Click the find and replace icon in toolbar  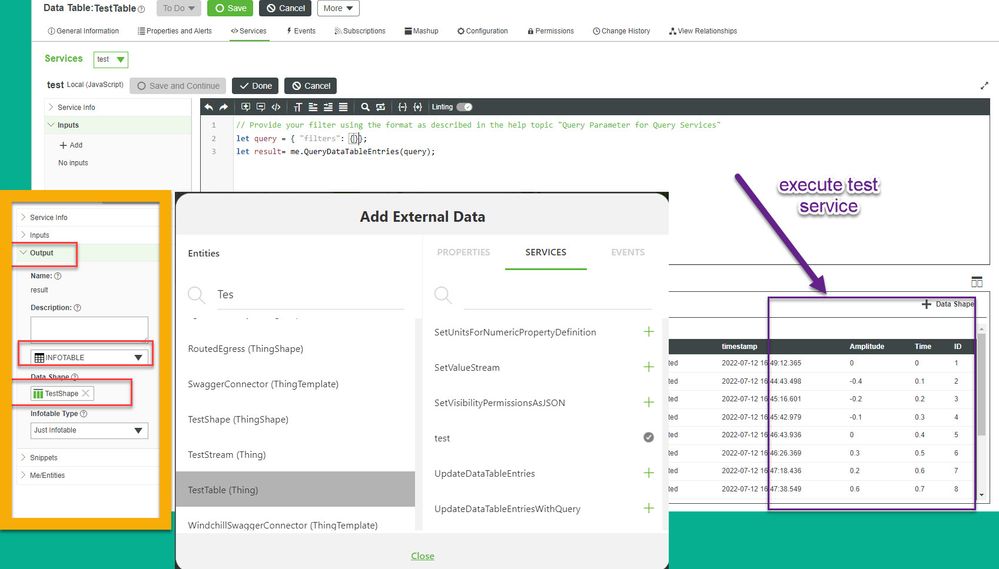380,107
